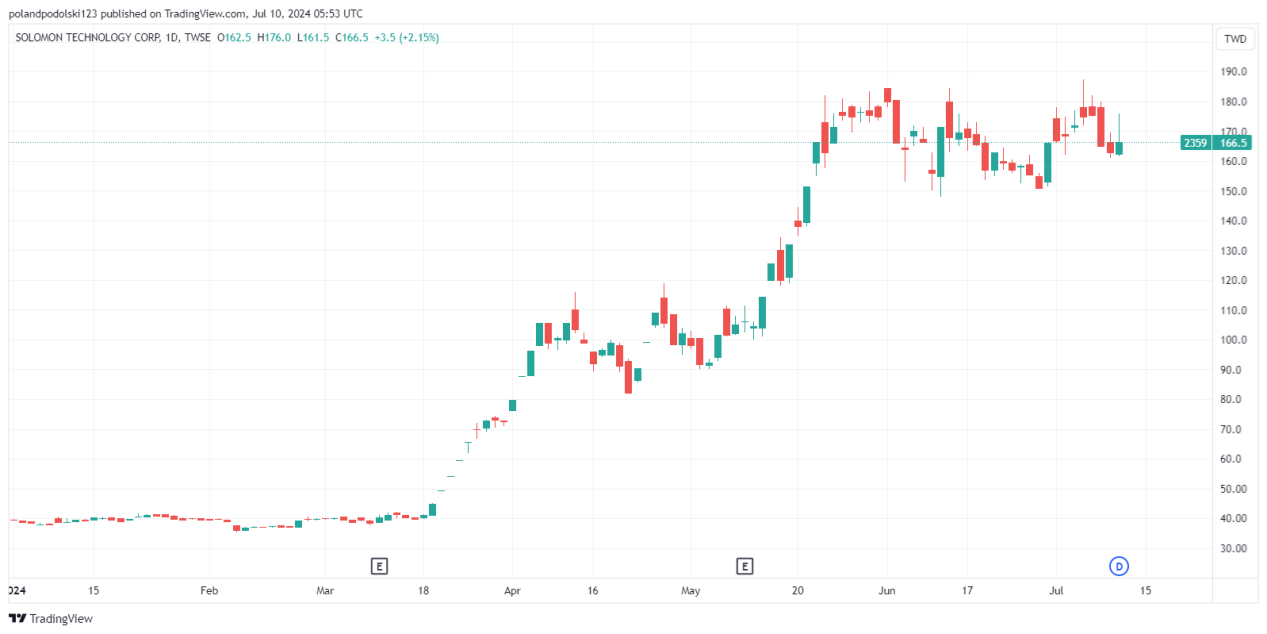Click the earnings E marker near May
Viewport: 1267px width, 634px height.
coord(744,567)
